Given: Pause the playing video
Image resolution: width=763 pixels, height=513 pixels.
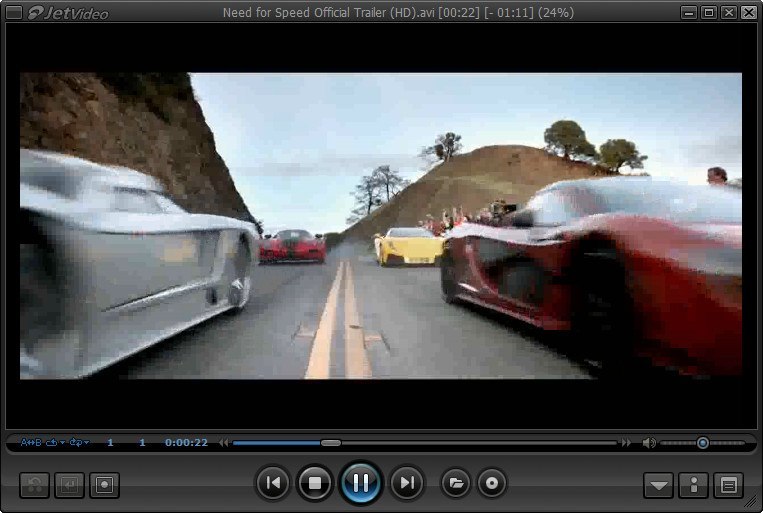Looking at the screenshot, I should point(360,483).
